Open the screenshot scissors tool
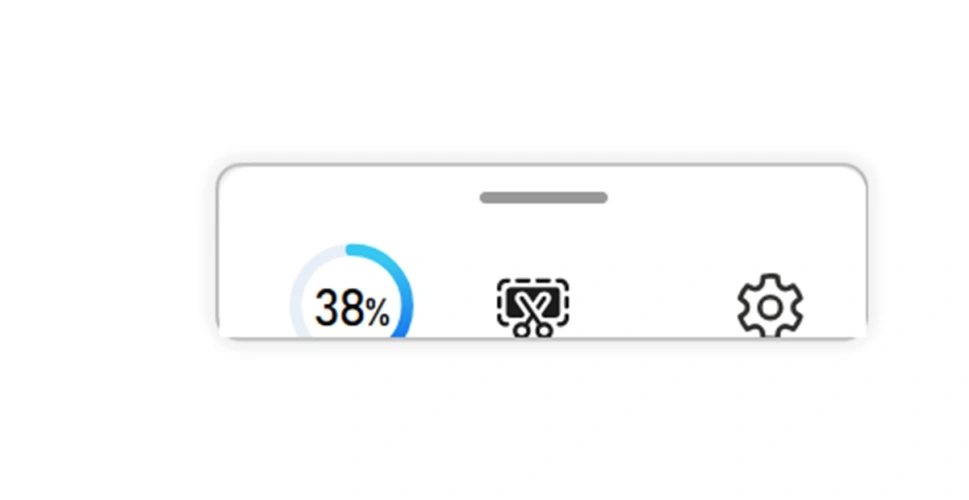The height and width of the screenshot is (500, 969). tap(533, 307)
